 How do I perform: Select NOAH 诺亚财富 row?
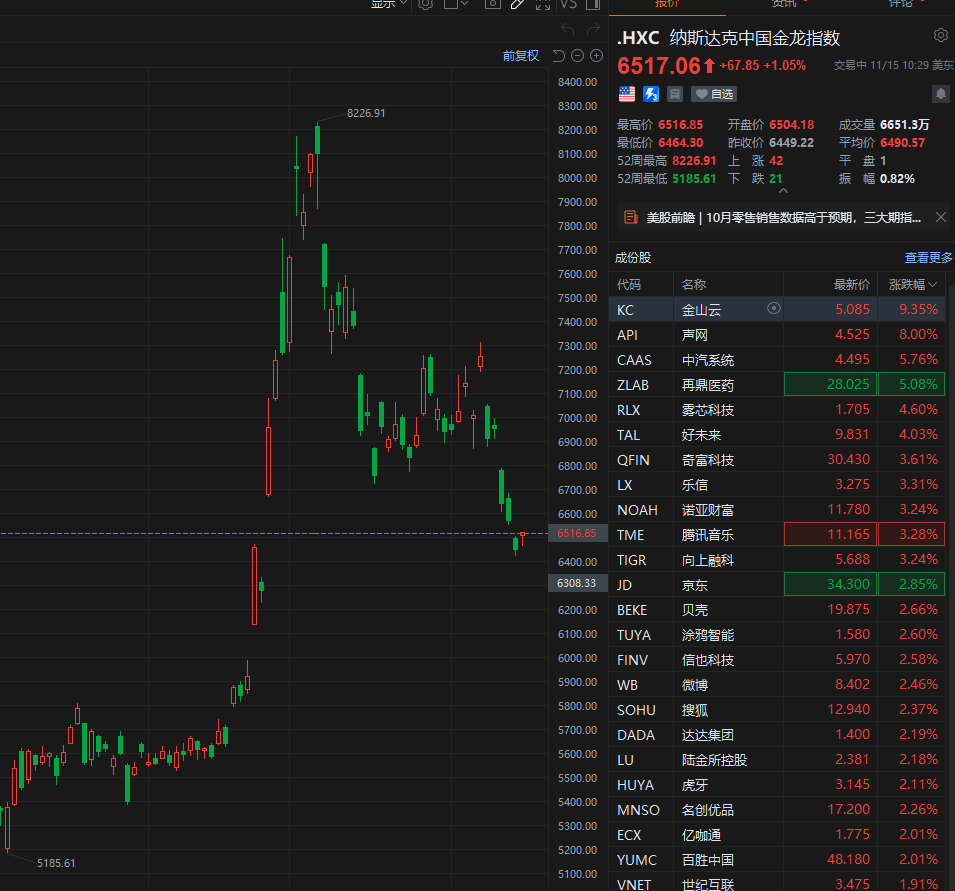click(777, 509)
